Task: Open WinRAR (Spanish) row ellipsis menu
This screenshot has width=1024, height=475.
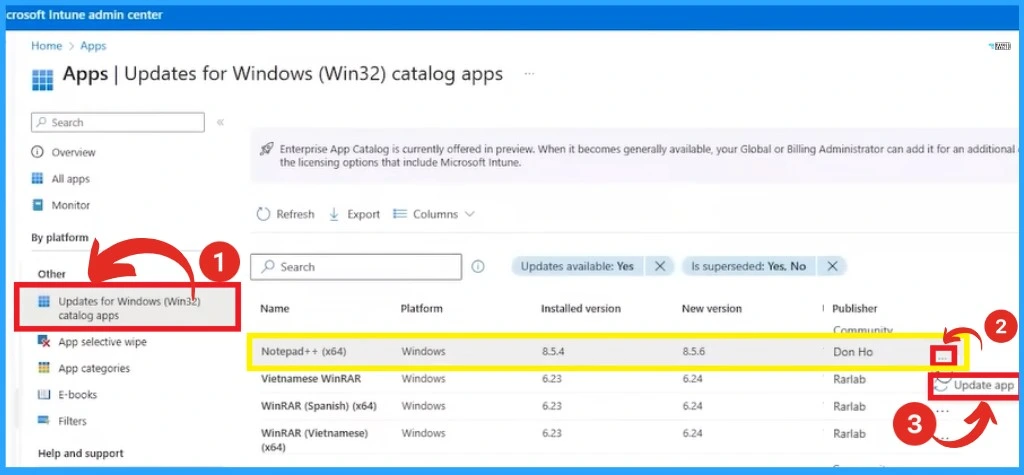Action: [942, 412]
